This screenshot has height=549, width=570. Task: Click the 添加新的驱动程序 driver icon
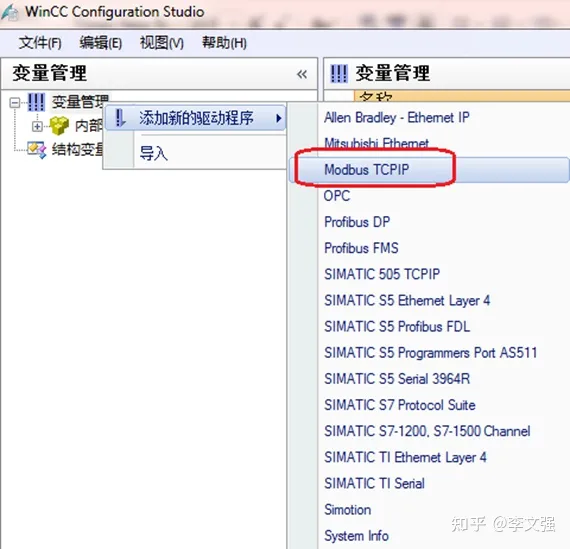[120, 118]
